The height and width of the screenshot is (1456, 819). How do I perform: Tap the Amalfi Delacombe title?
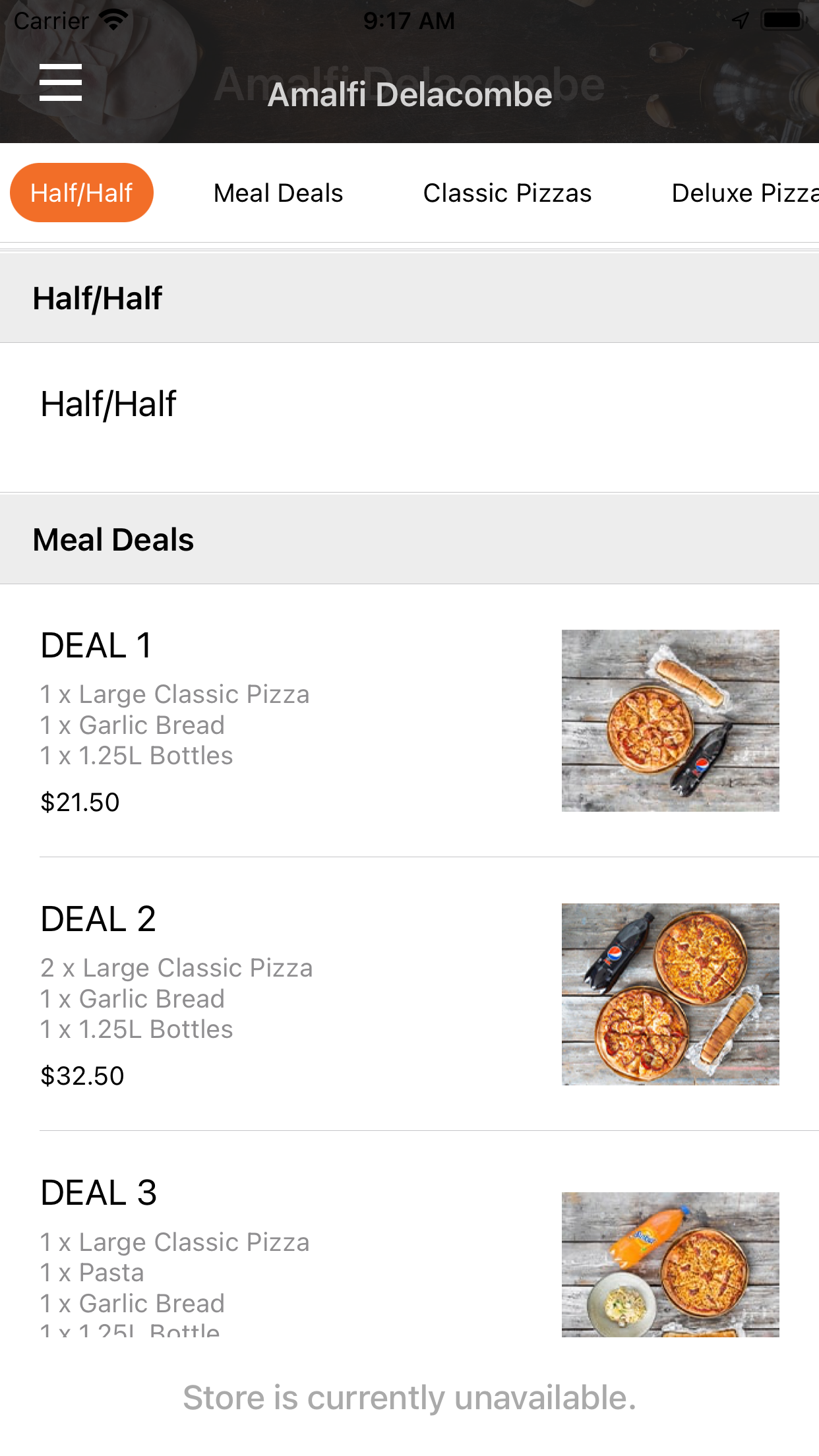coord(409,94)
